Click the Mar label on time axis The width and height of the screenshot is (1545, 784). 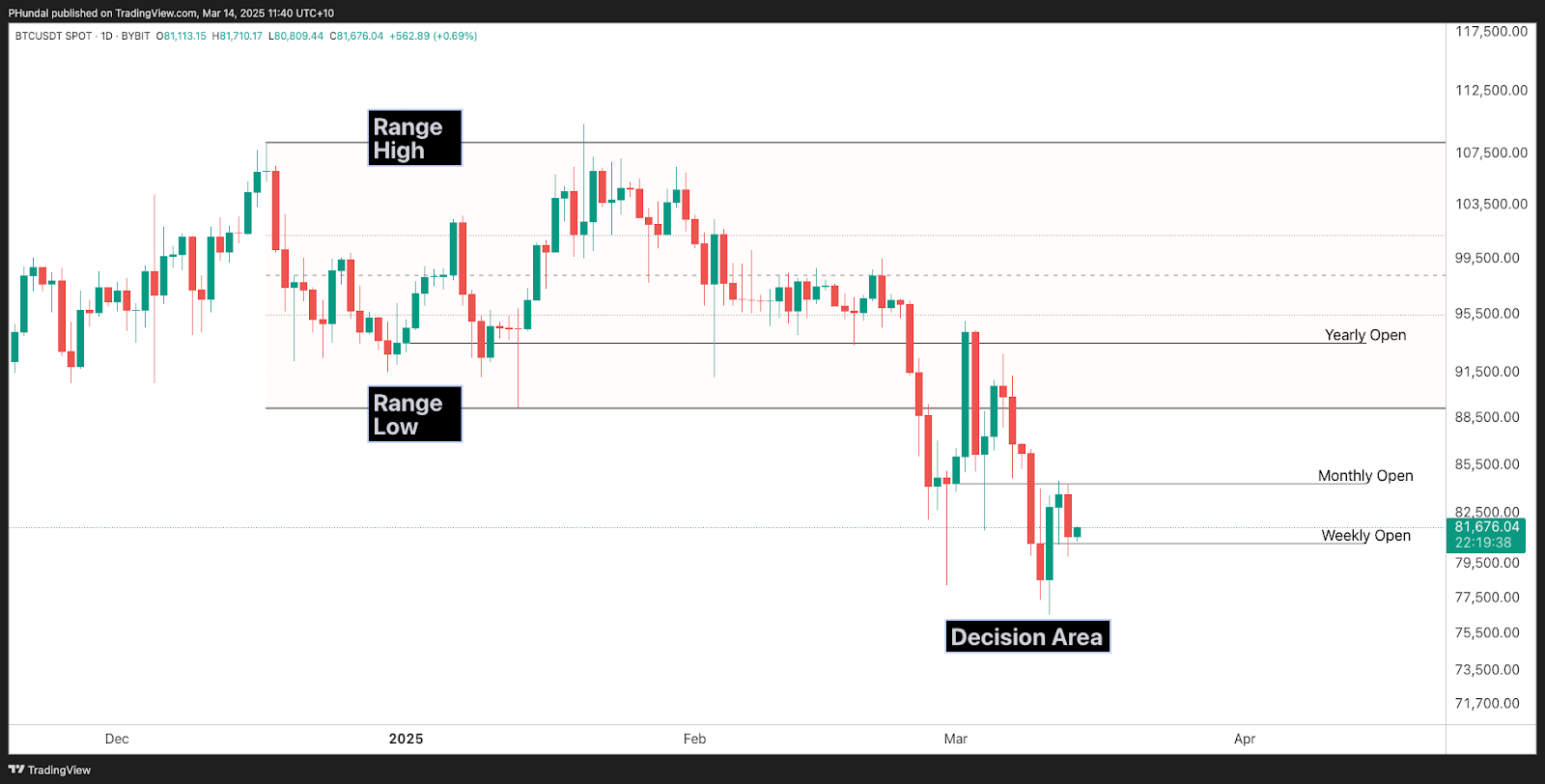pyautogui.click(x=955, y=739)
